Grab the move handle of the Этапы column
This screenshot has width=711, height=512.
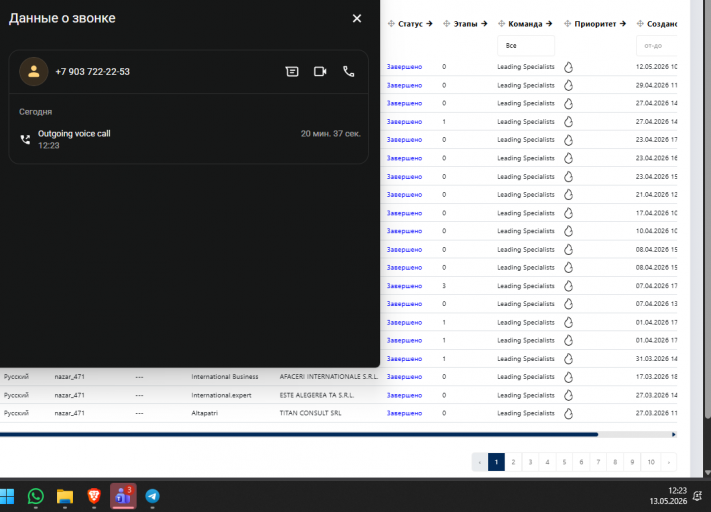(447, 24)
